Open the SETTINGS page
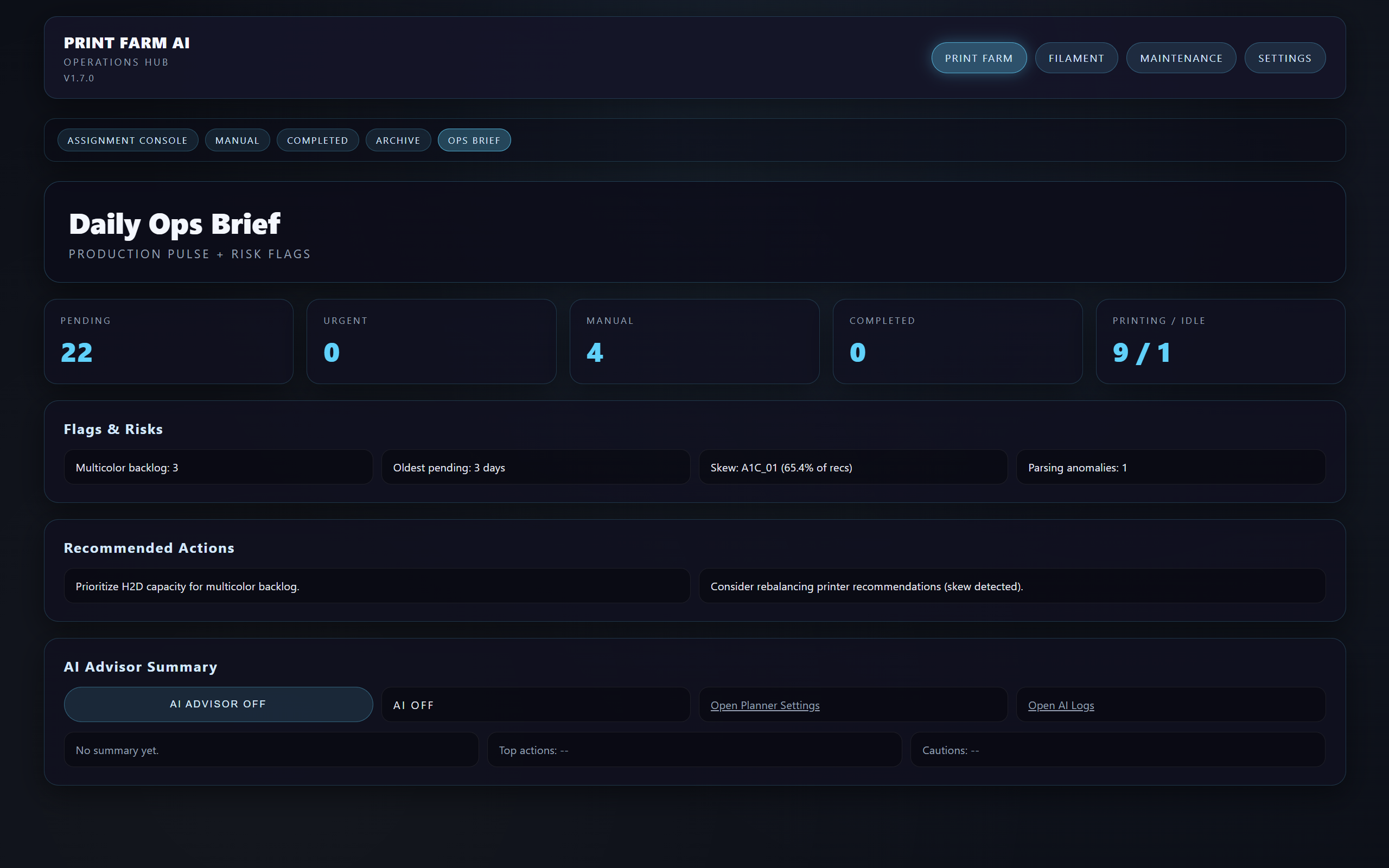Viewport: 1389px width, 868px height. [1284, 58]
